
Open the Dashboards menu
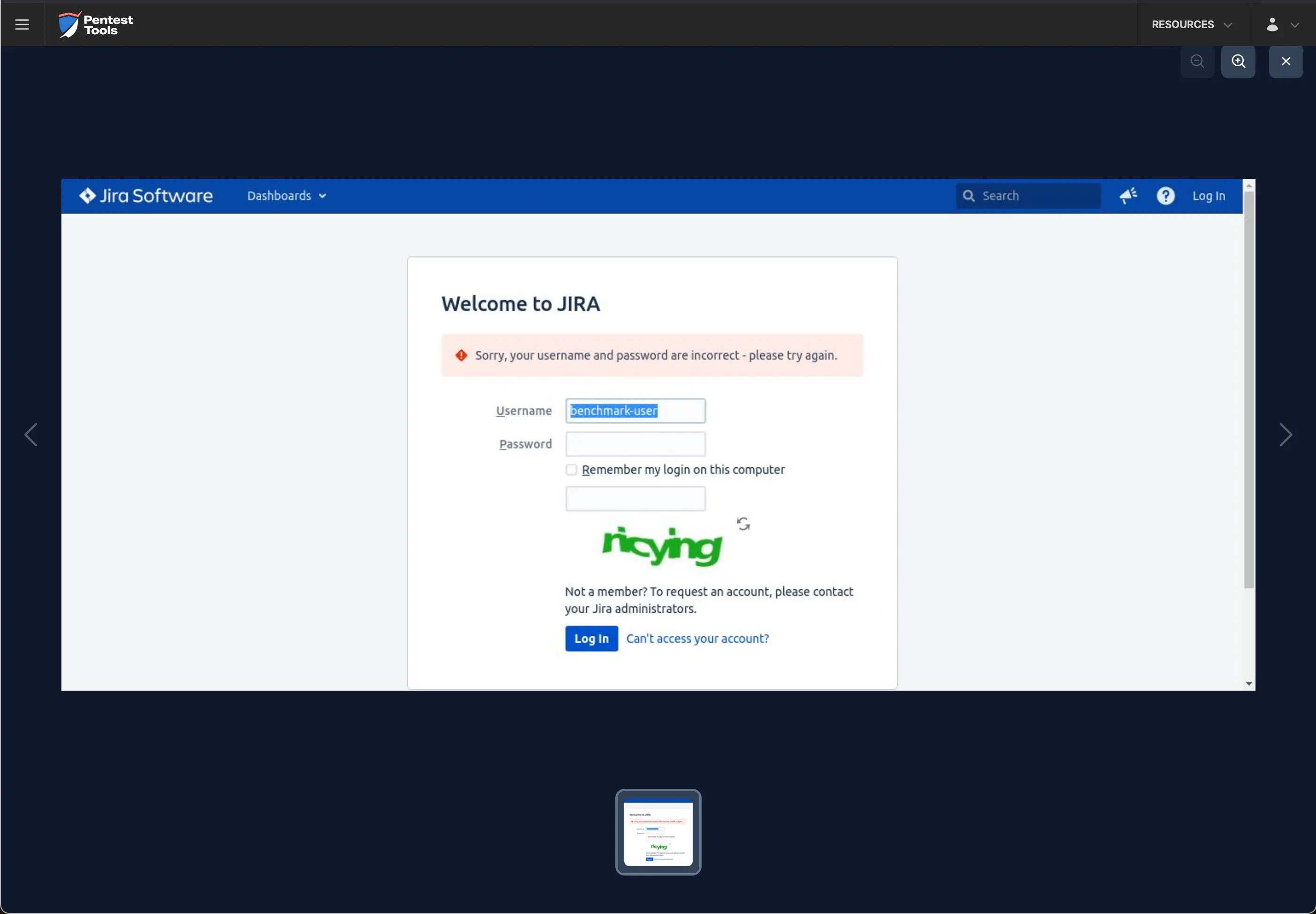pos(286,196)
